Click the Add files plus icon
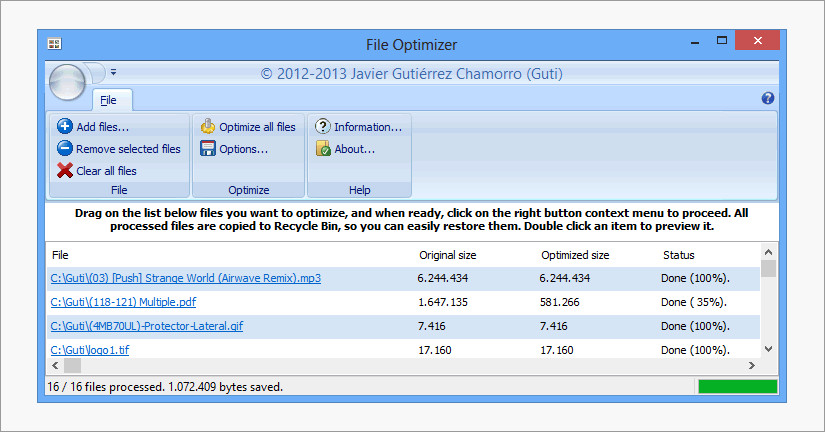The height and width of the screenshot is (432, 825). (65, 127)
